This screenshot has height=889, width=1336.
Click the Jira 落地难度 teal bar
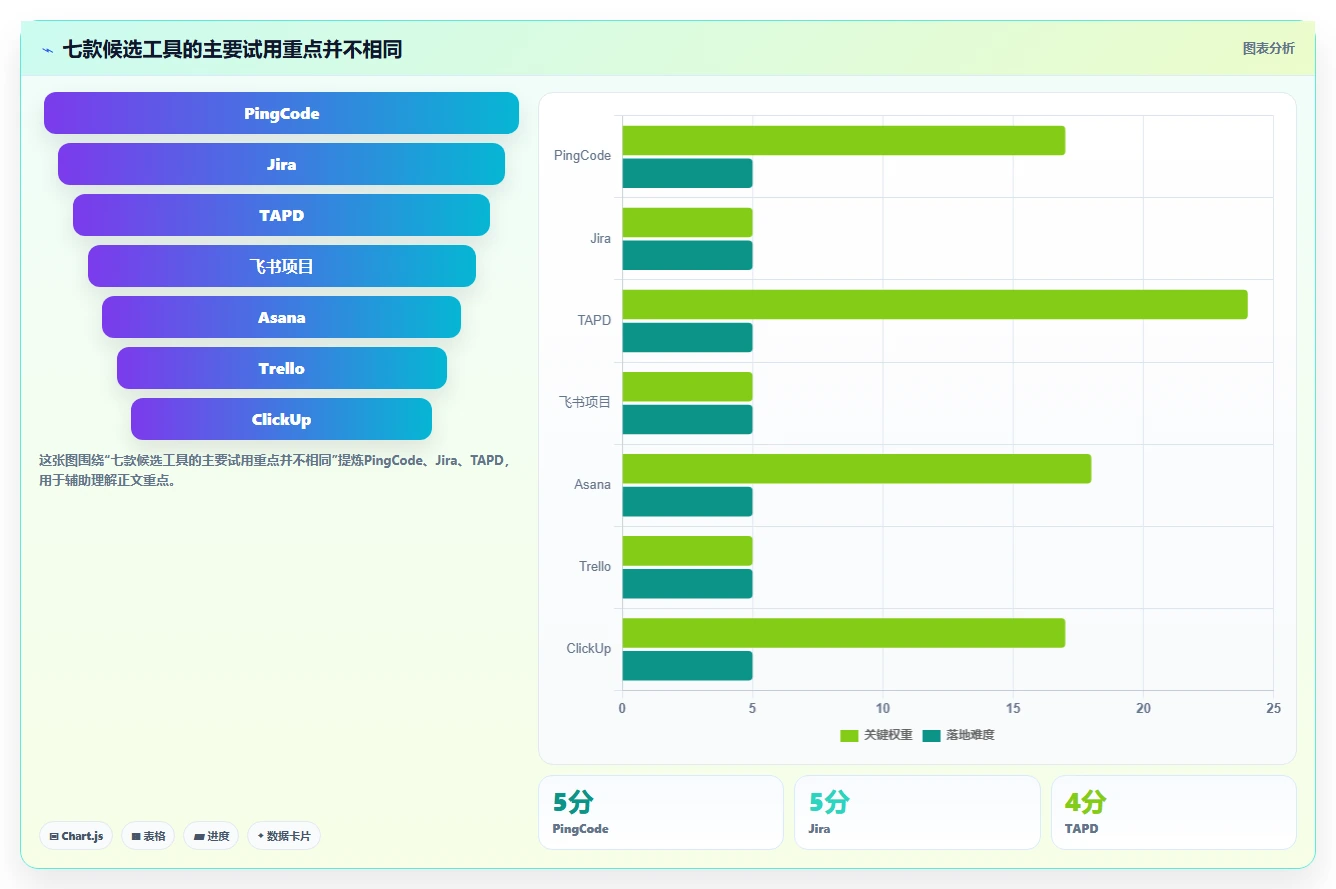tap(687, 255)
